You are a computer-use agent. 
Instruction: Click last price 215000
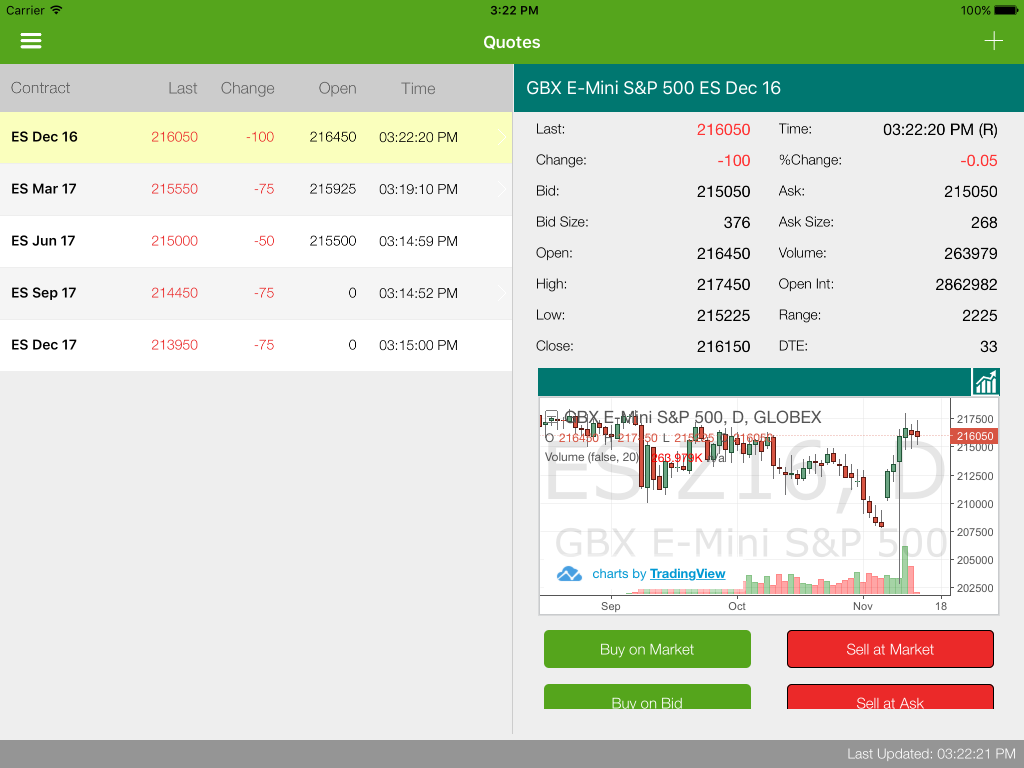(x=174, y=241)
